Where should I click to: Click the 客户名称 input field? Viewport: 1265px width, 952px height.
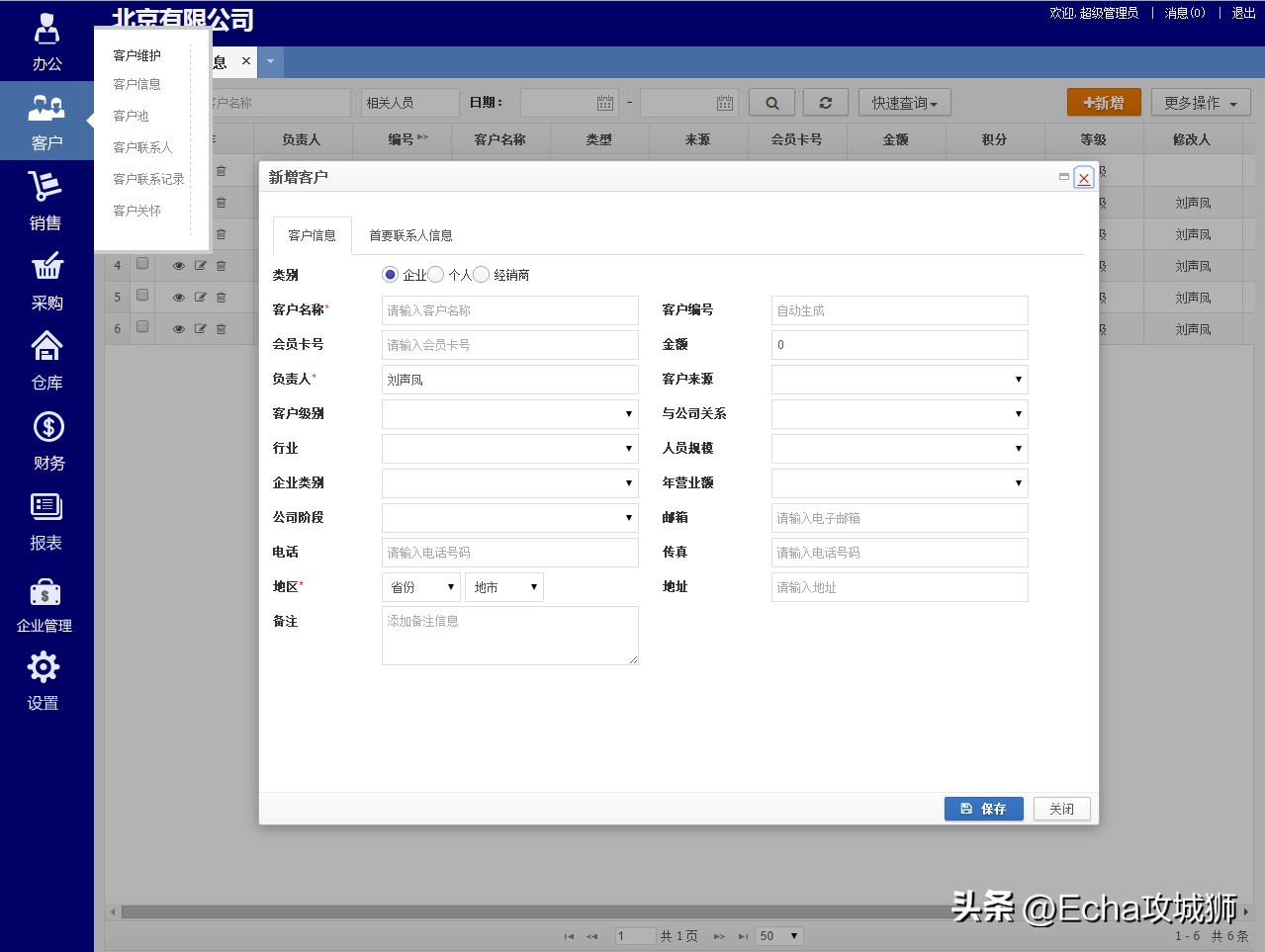(x=509, y=309)
